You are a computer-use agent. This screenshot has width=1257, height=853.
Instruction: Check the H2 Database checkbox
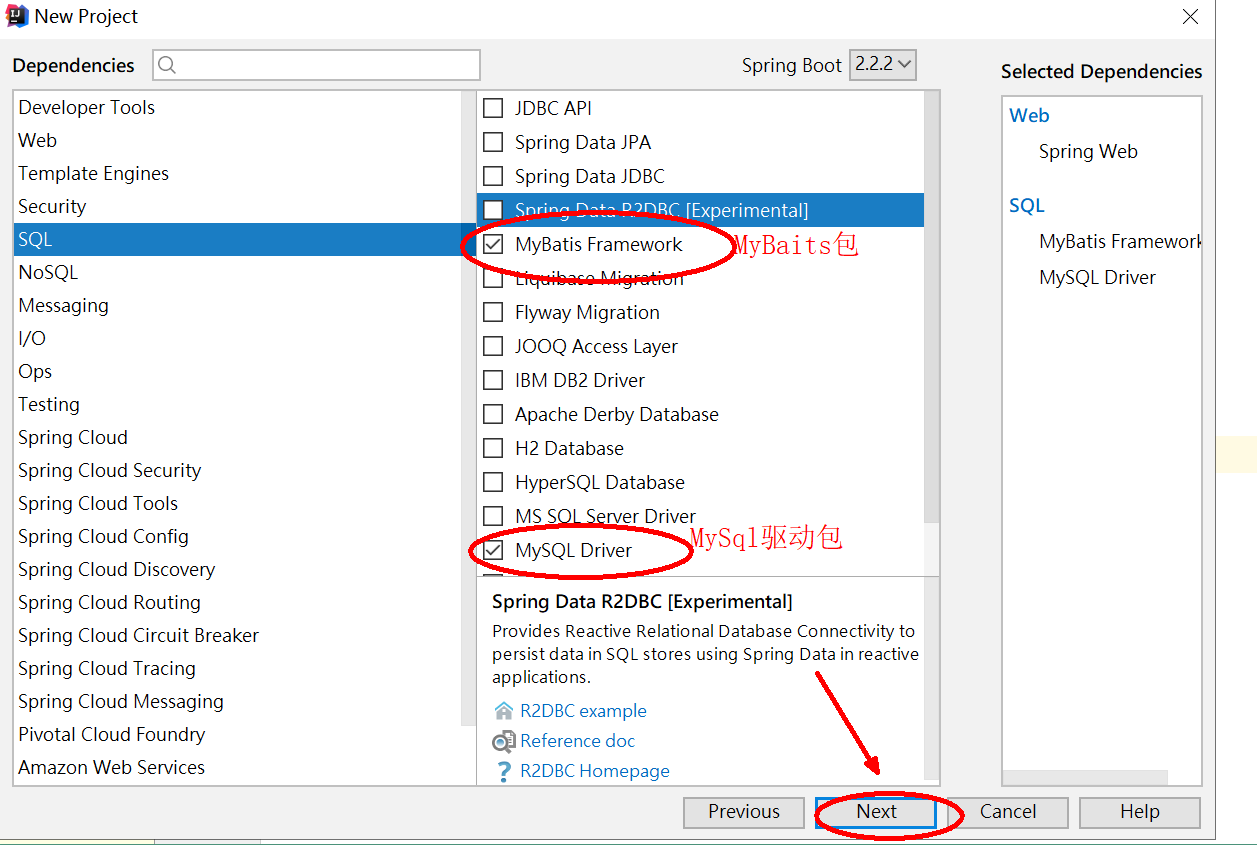click(x=493, y=448)
